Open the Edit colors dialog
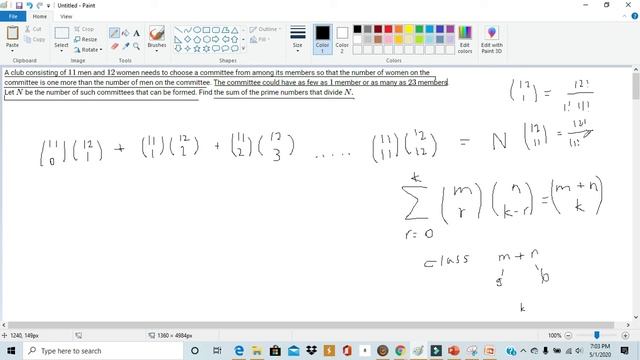Screen dimensions: 640x360 pyautogui.click(x=464, y=40)
